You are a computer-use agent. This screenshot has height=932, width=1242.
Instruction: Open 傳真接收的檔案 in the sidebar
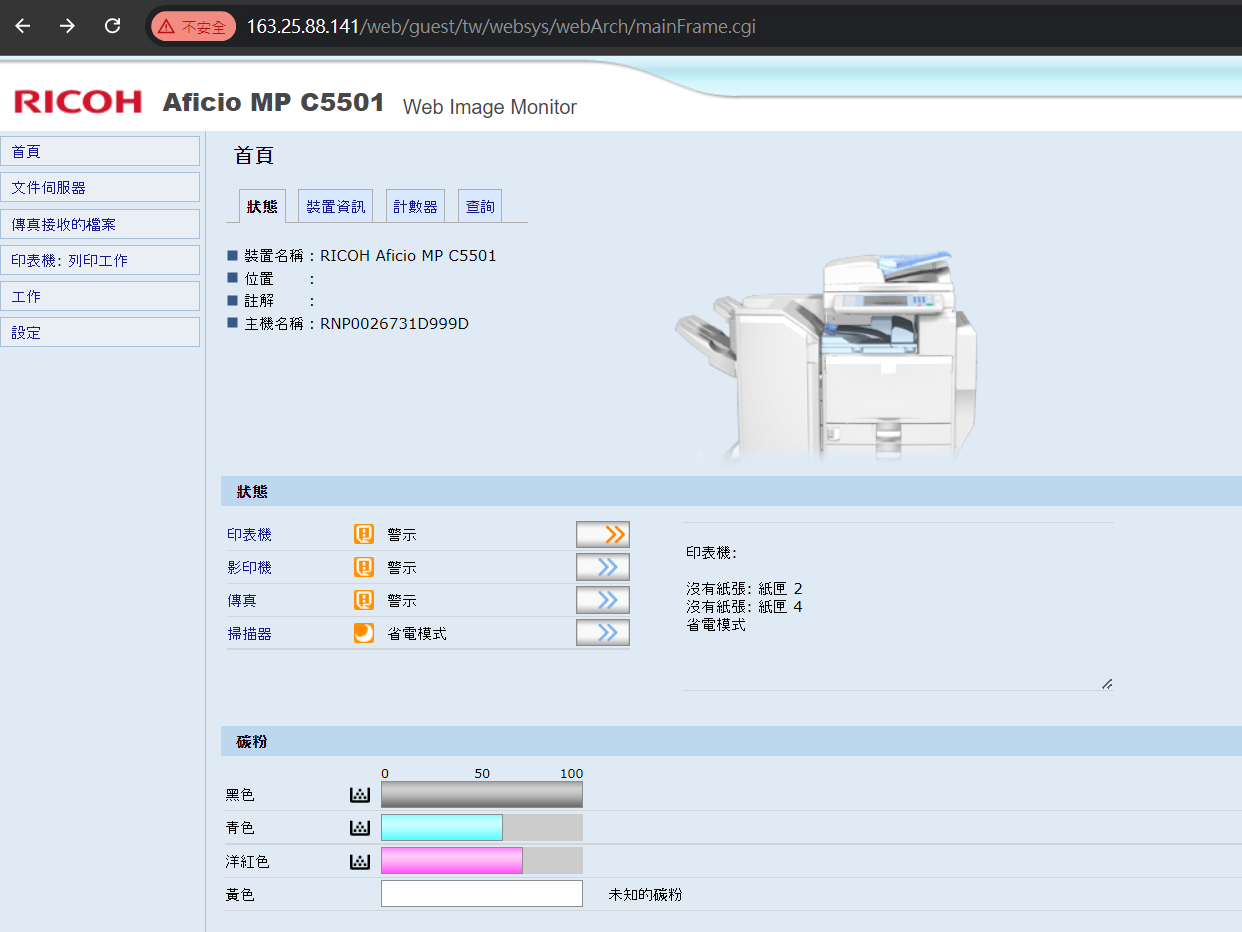pyautogui.click(x=100, y=224)
